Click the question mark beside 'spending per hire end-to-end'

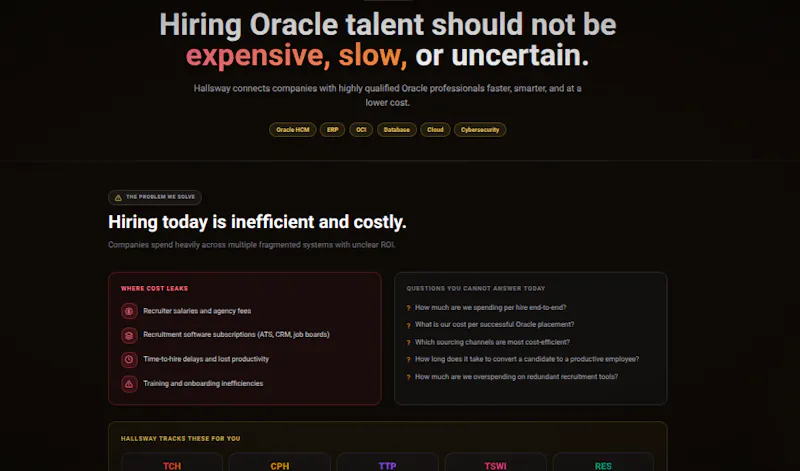pos(408,308)
